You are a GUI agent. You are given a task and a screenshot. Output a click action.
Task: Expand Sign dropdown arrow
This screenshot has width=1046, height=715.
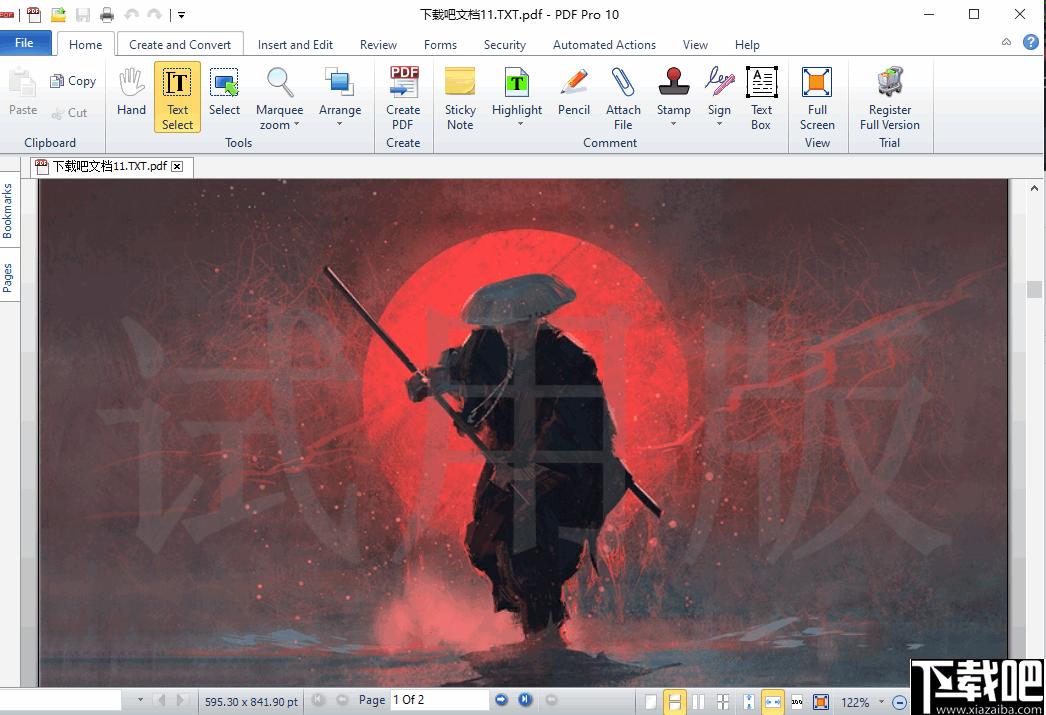719,123
